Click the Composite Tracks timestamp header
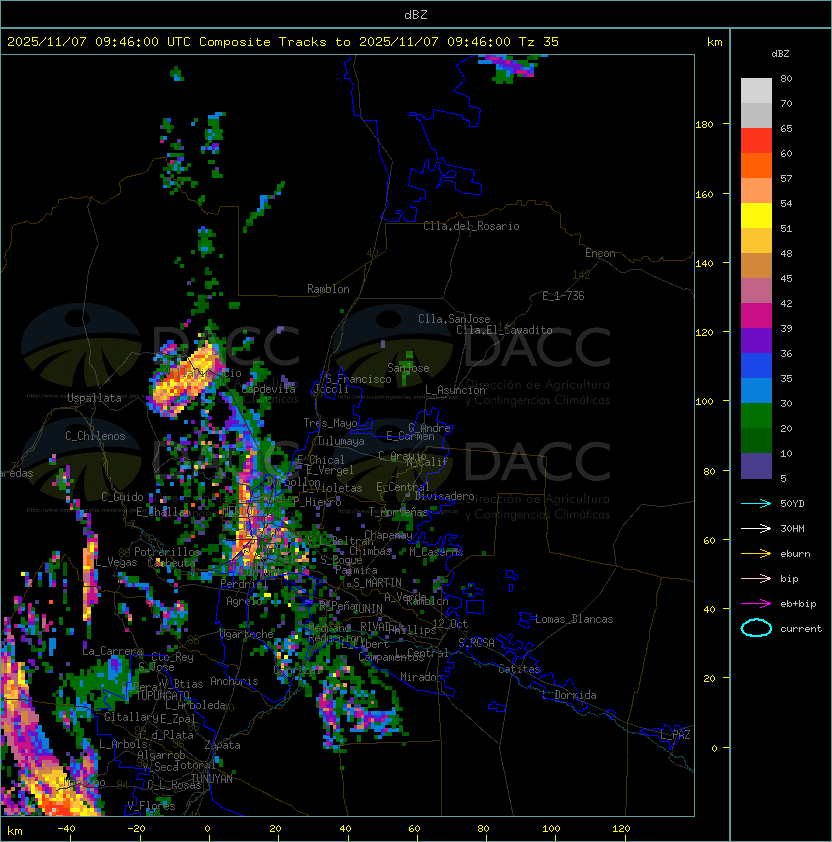Image resolution: width=832 pixels, height=842 pixels. coord(283,42)
